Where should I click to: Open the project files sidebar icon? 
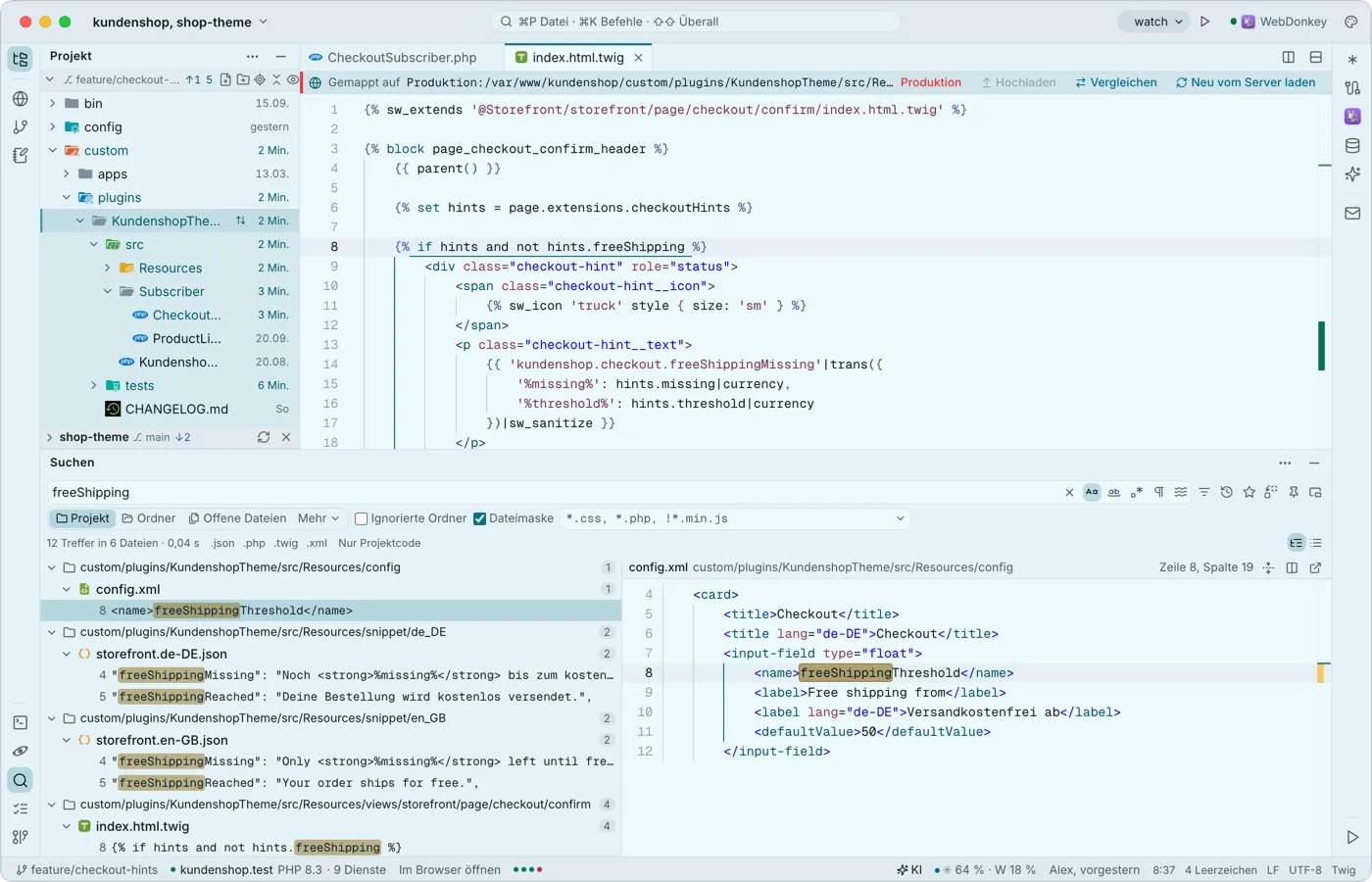pyautogui.click(x=21, y=59)
